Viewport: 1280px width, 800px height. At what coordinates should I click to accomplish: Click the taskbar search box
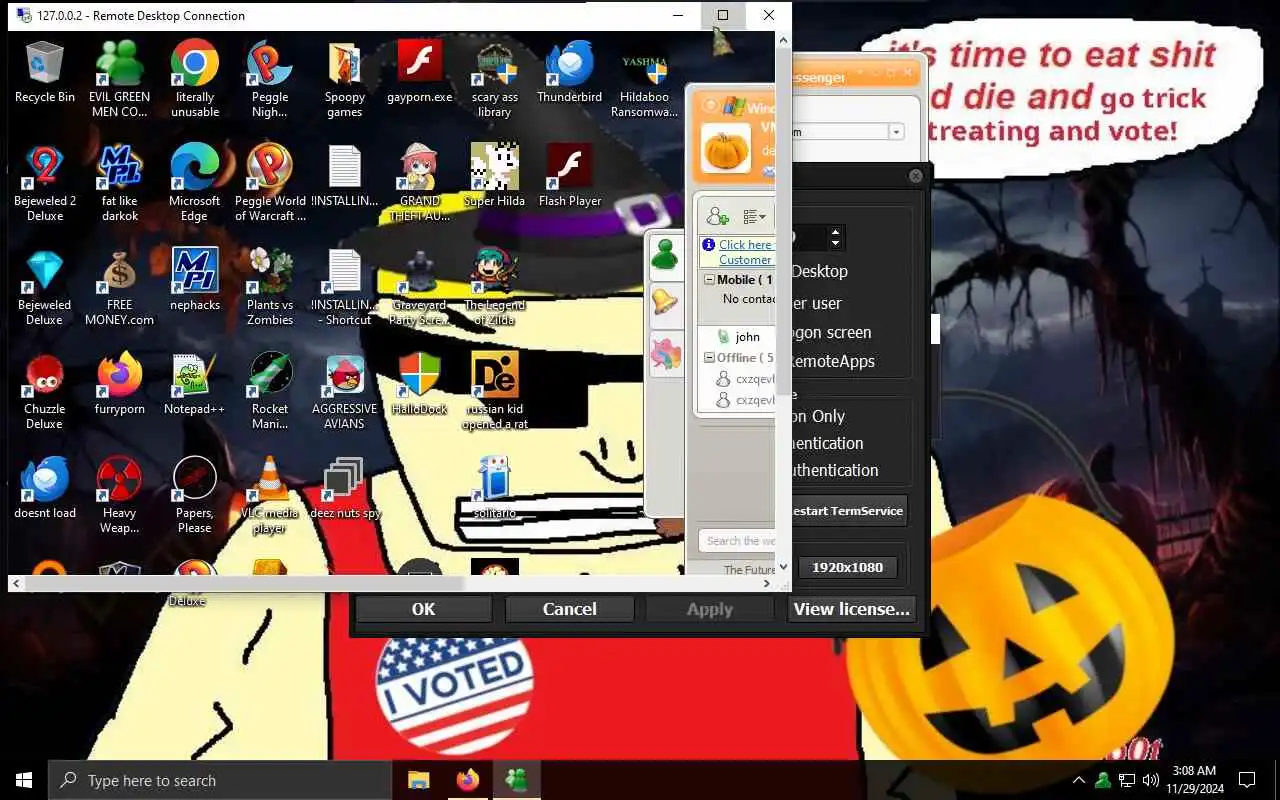(x=220, y=780)
